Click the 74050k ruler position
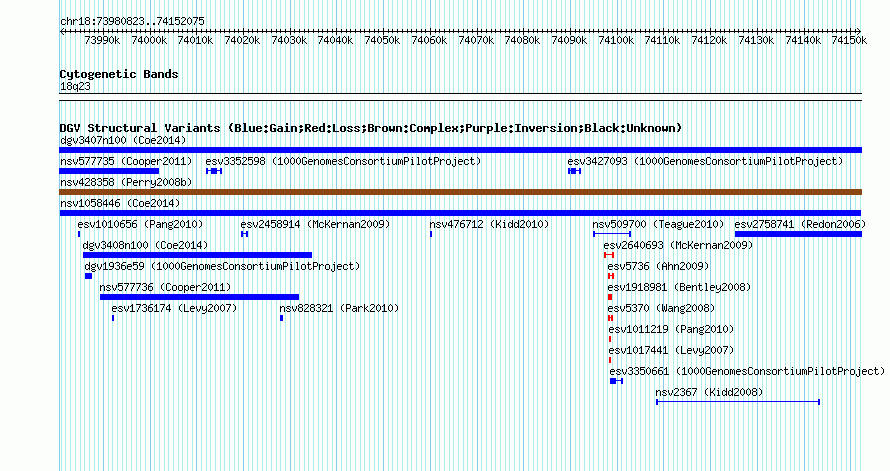This screenshot has height=471, width=890. pyautogui.click(x=382, y=40)
